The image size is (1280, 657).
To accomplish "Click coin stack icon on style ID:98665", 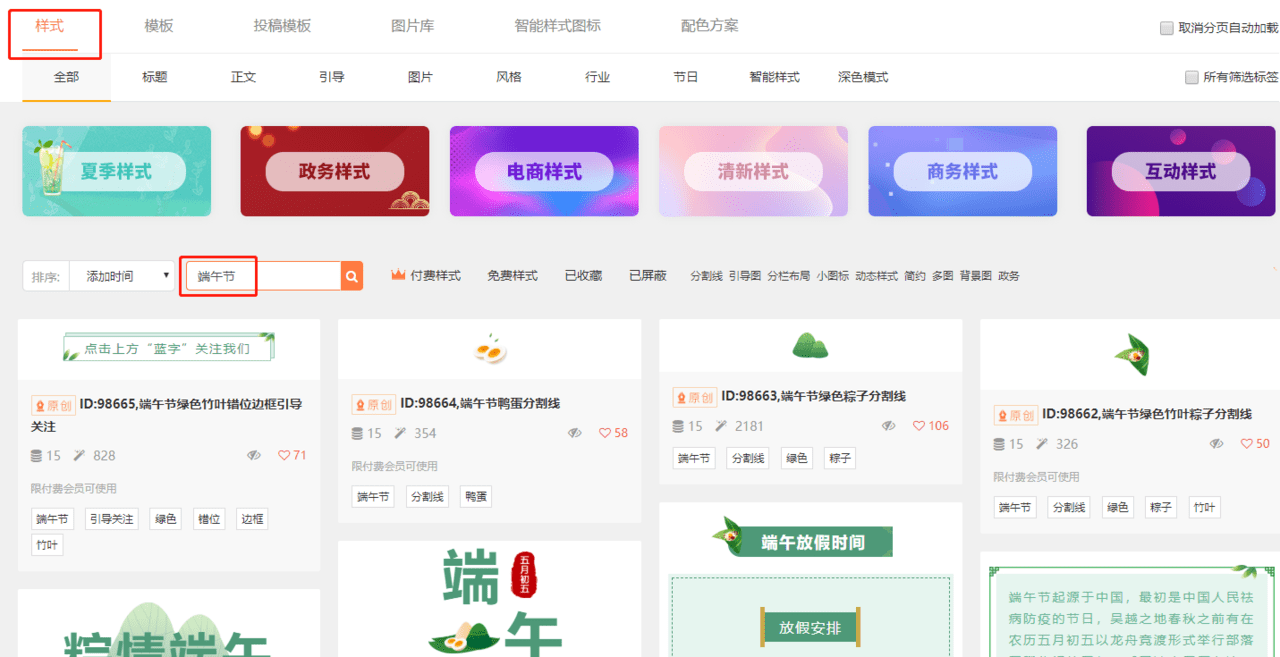I will point(37,455).
